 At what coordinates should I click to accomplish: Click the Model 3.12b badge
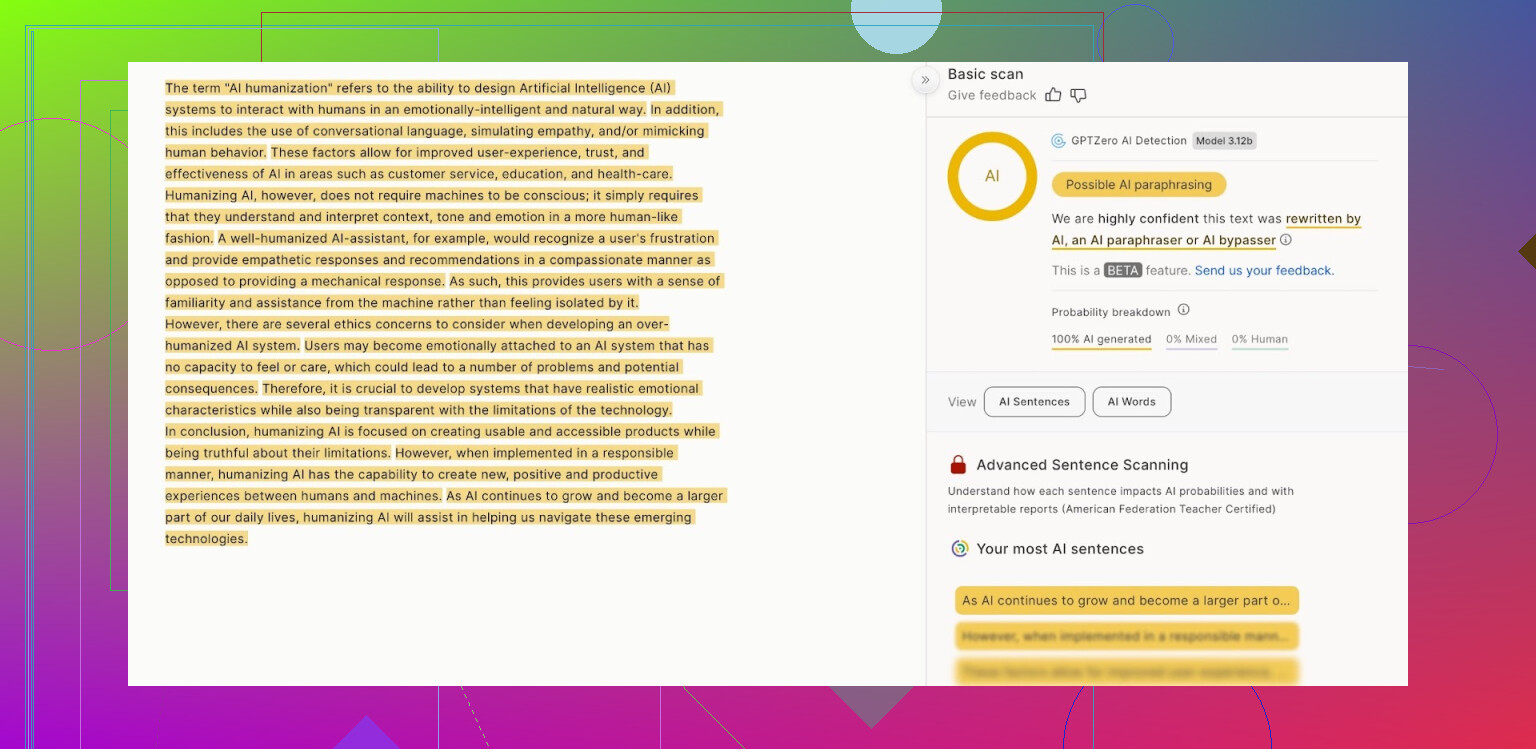tap(1224, 141)
